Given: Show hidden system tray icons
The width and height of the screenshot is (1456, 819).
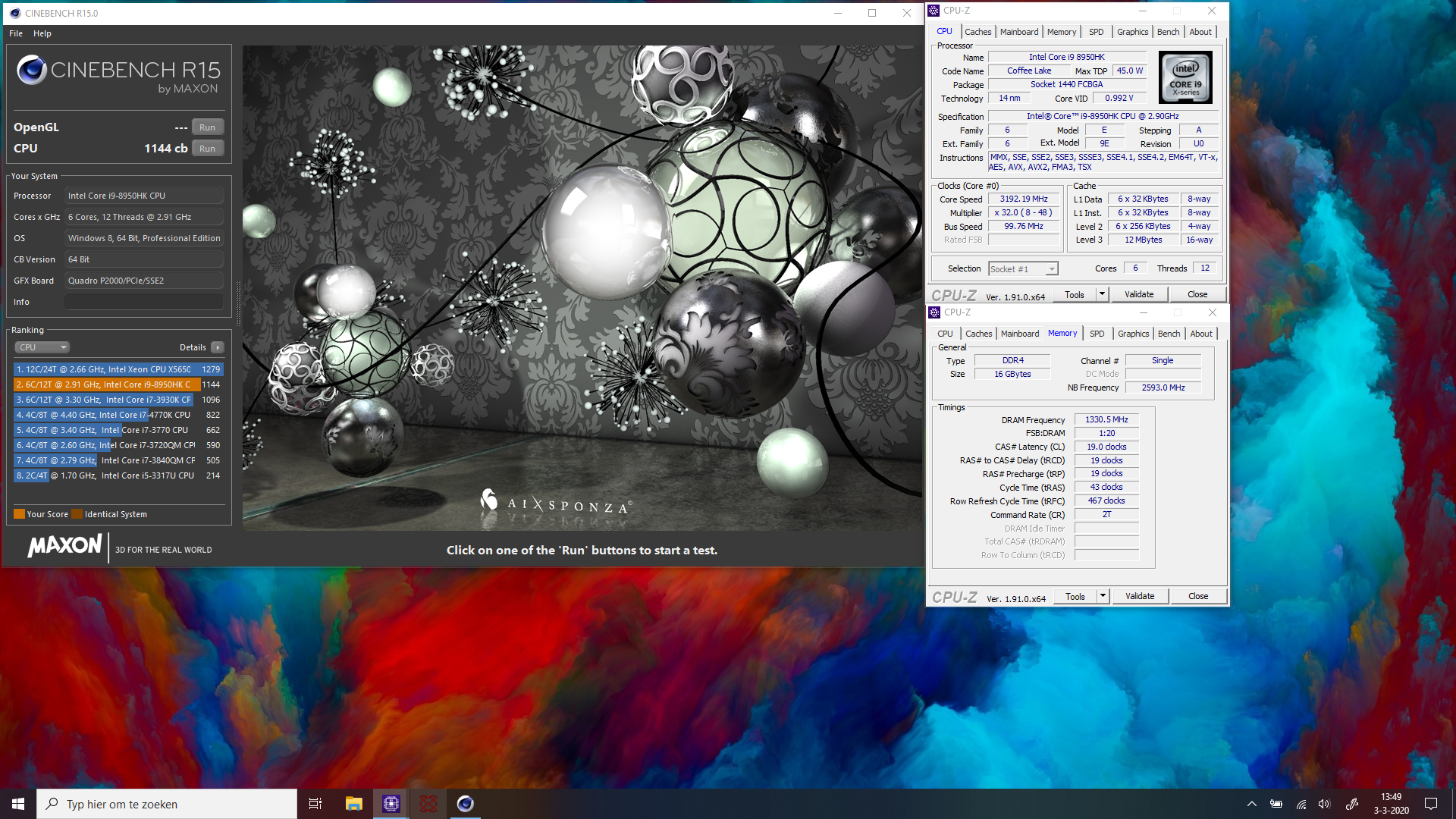Looking at the screenshot, I should point(1252,804).
